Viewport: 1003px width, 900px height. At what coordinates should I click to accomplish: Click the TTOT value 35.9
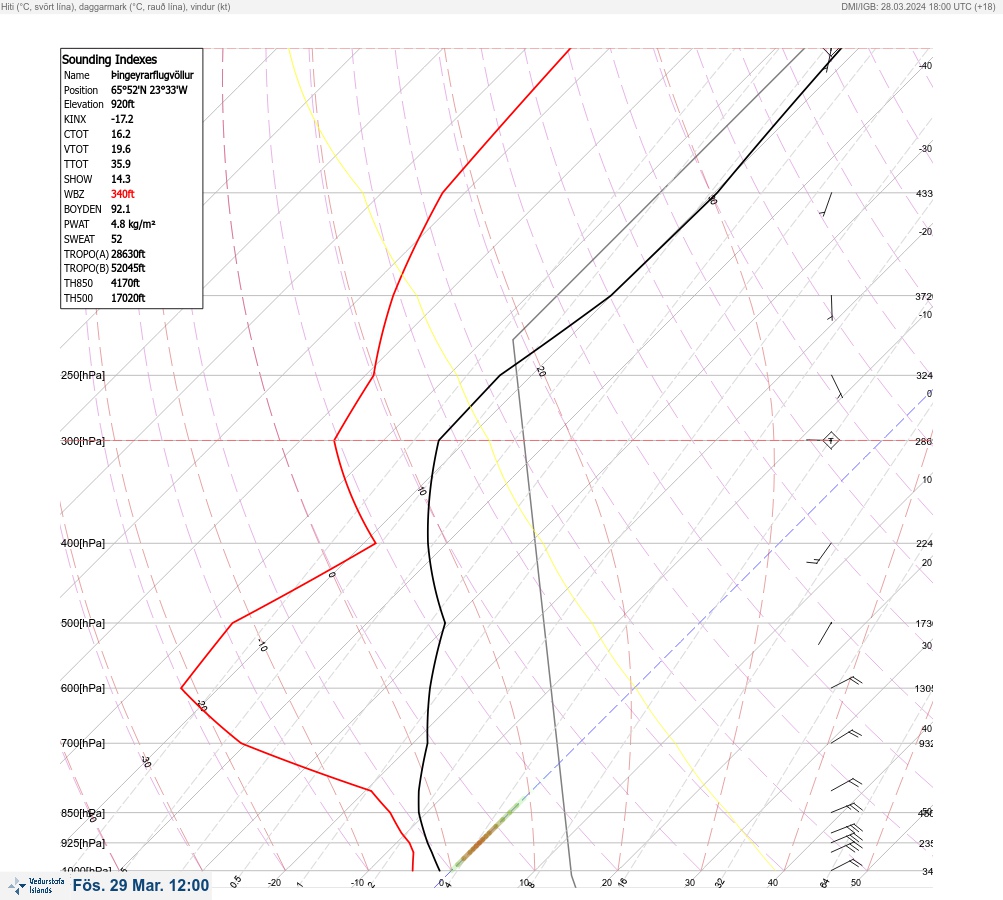click(x=121, y=164)
